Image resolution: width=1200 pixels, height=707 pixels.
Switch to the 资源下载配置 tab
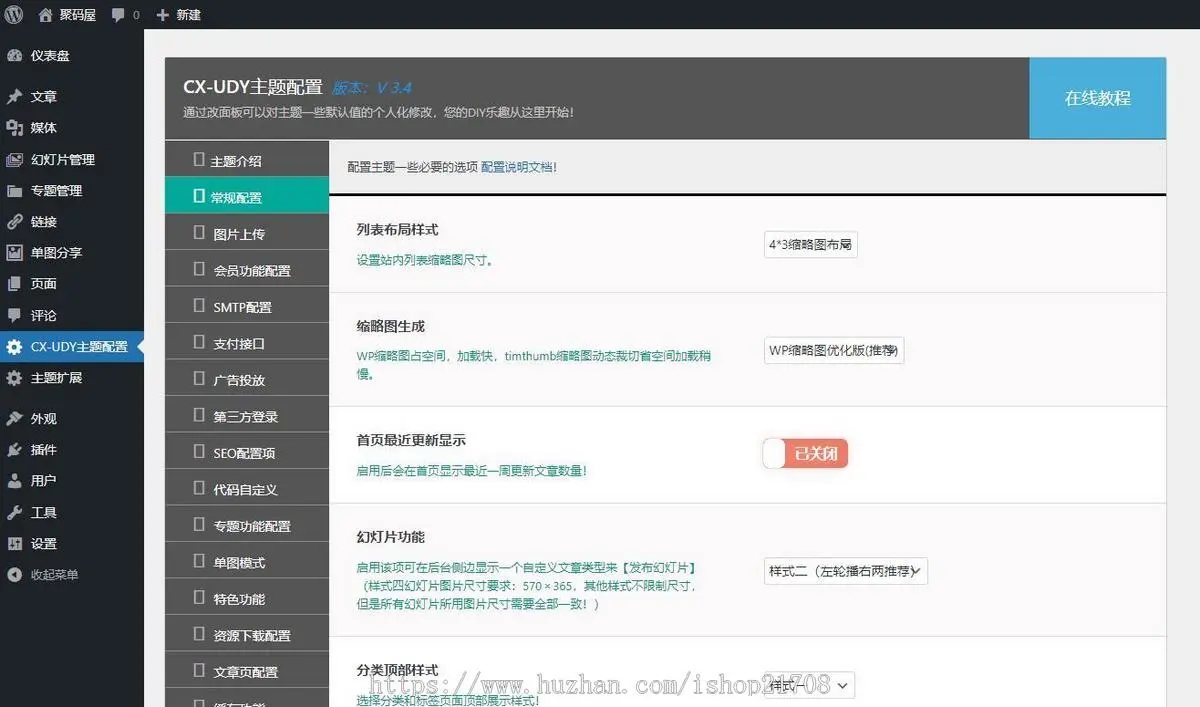coord(247,635)
